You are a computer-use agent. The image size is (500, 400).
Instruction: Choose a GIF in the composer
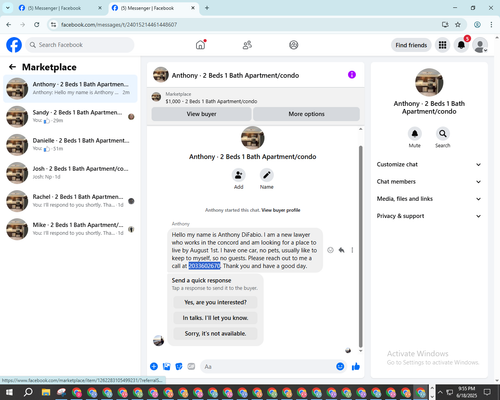coord(191,367)
